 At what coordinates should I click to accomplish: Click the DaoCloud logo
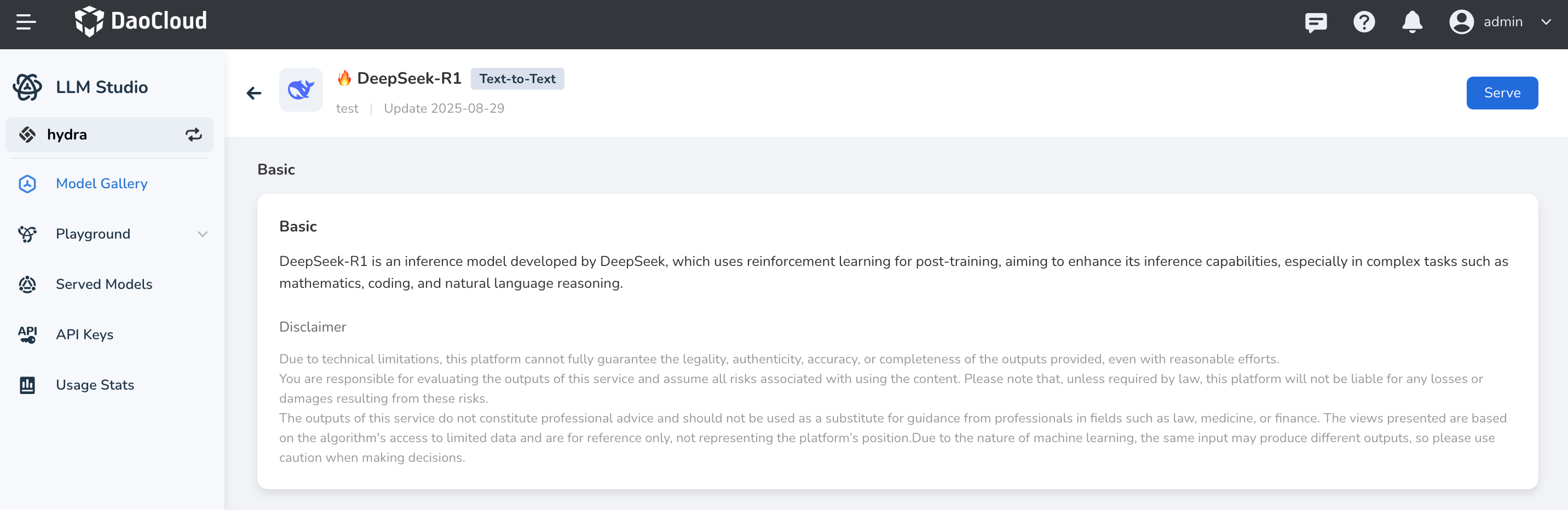tap(141, 22)
